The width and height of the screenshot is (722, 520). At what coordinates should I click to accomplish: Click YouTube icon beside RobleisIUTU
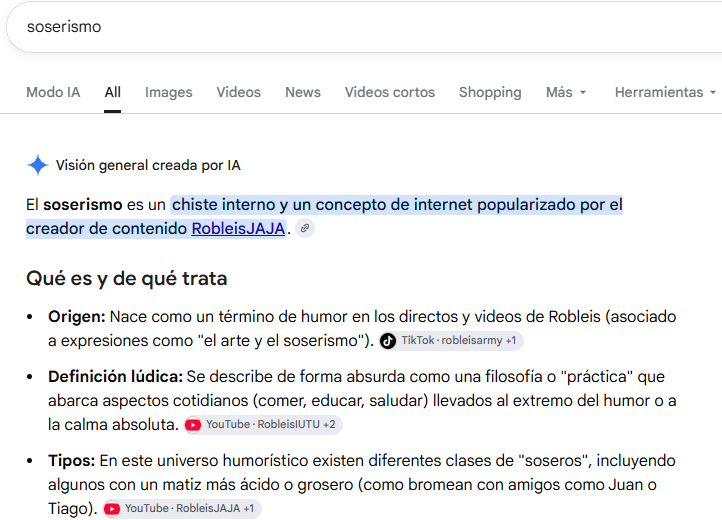coord(193,425)
